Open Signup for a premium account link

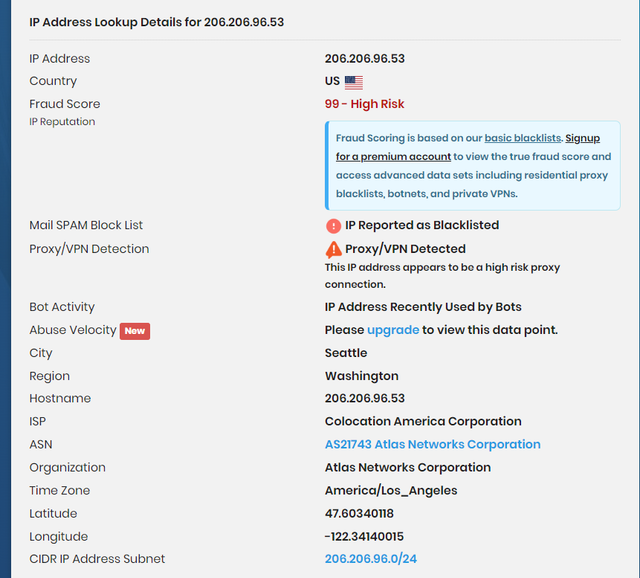pos(468,147)
